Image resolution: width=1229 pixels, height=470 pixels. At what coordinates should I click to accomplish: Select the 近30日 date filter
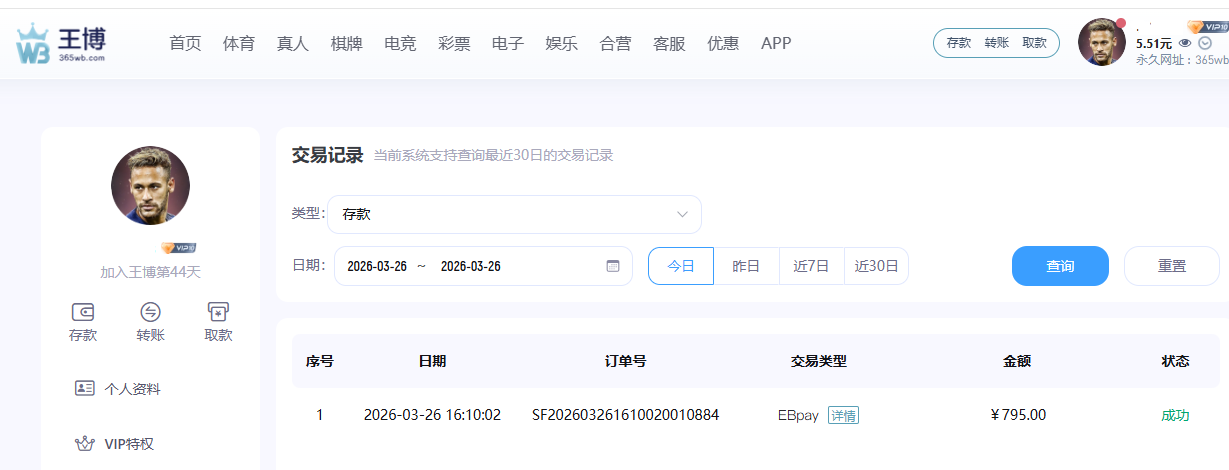[876, 266]
